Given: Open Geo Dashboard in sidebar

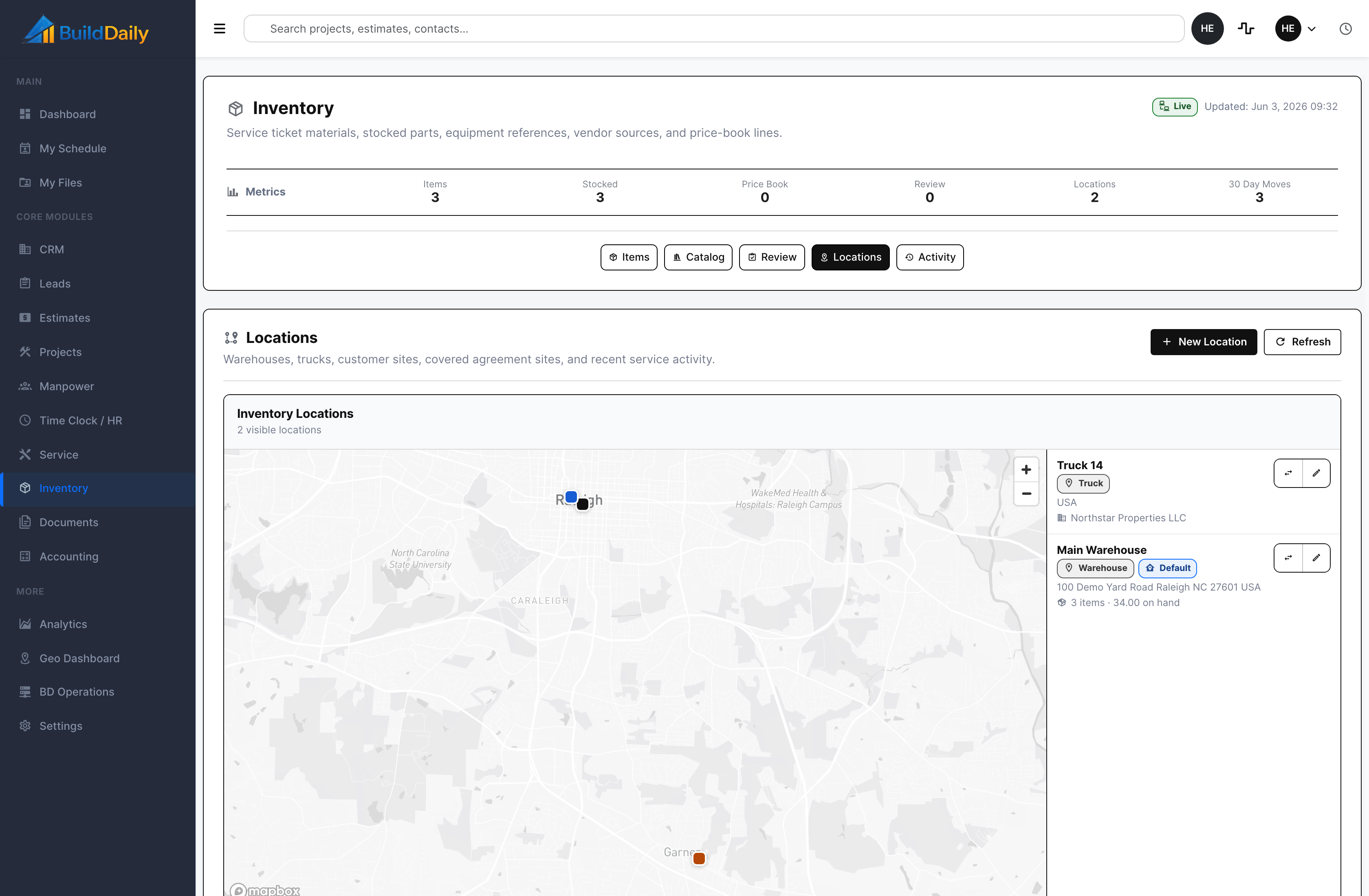Looking at the screenshot, I should (x=98, y=658).
